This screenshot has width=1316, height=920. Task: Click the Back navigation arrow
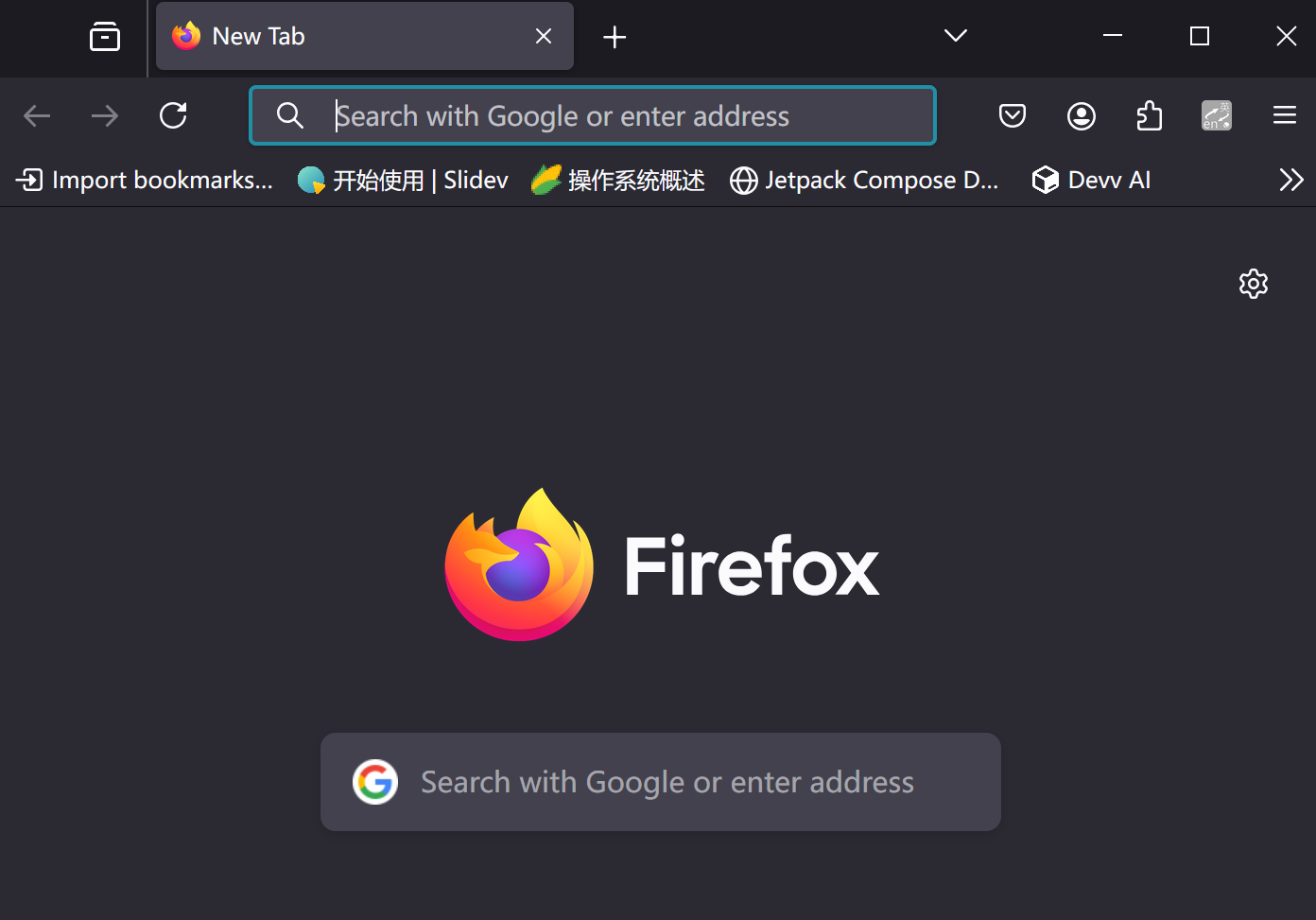click(37, 116)
